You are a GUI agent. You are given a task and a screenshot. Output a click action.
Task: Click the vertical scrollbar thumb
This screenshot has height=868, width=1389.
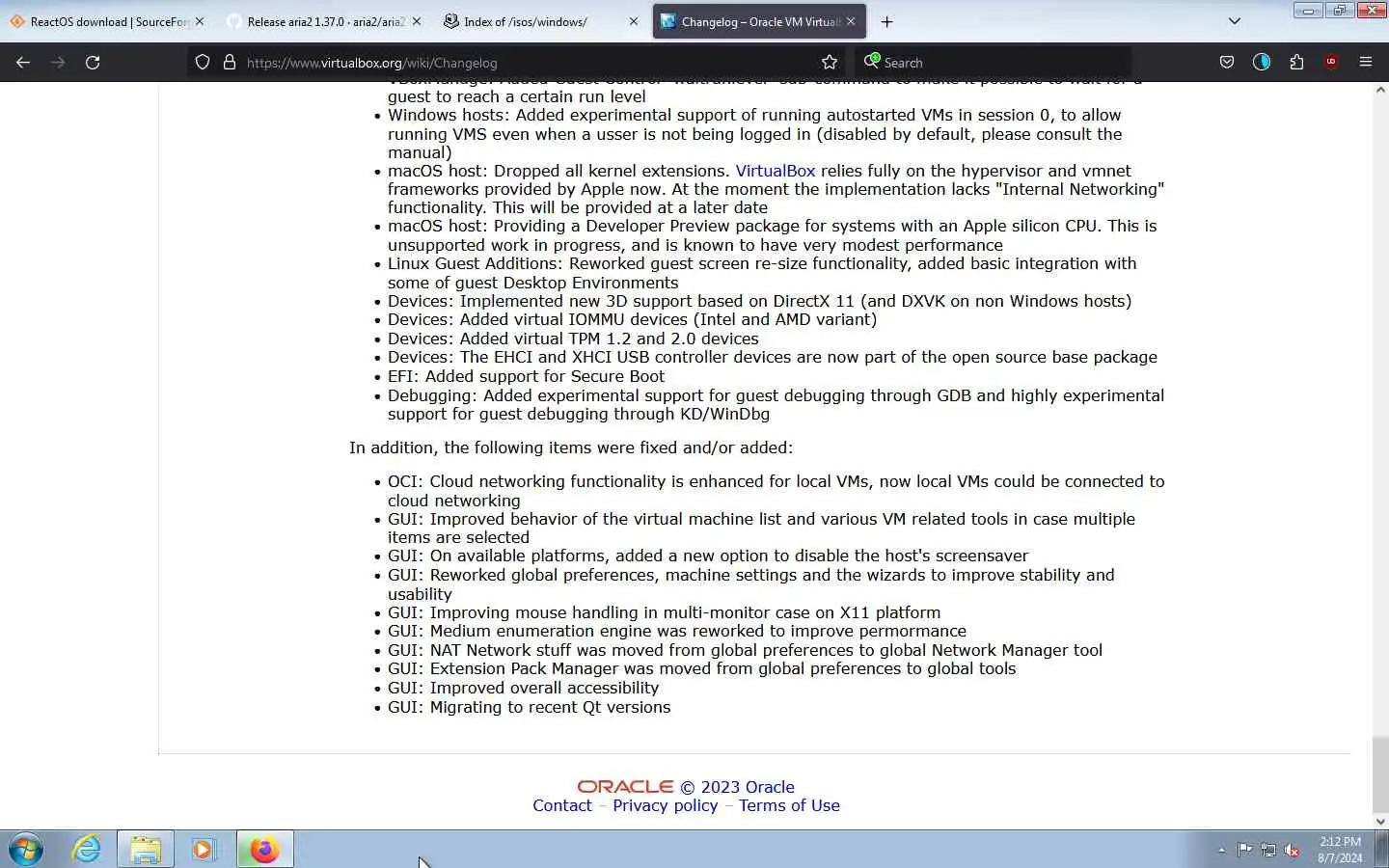coord(1380,774)
